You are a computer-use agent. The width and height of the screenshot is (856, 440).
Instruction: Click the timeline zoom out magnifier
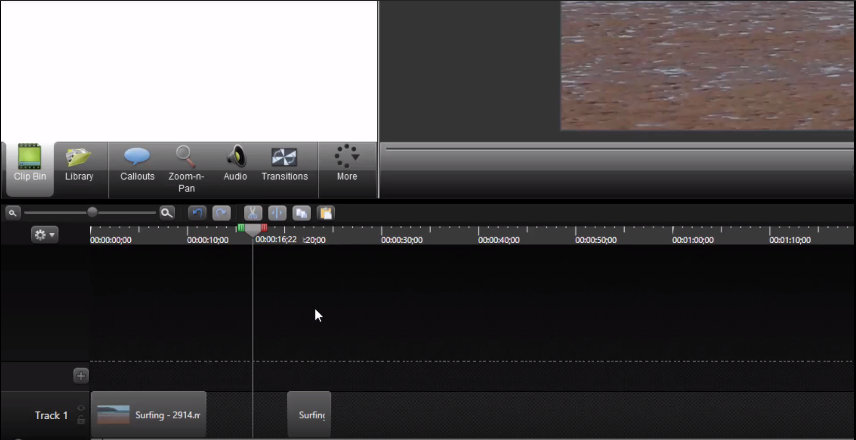tap(12, 213)
